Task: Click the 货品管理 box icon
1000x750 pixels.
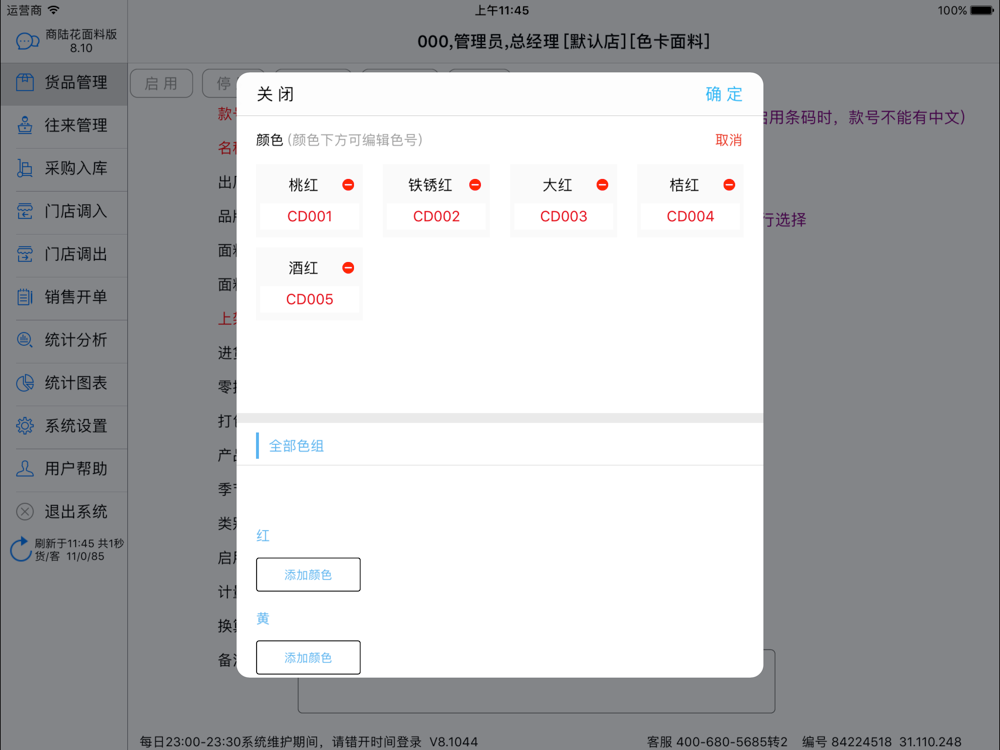Action: [x=25, y=82]
